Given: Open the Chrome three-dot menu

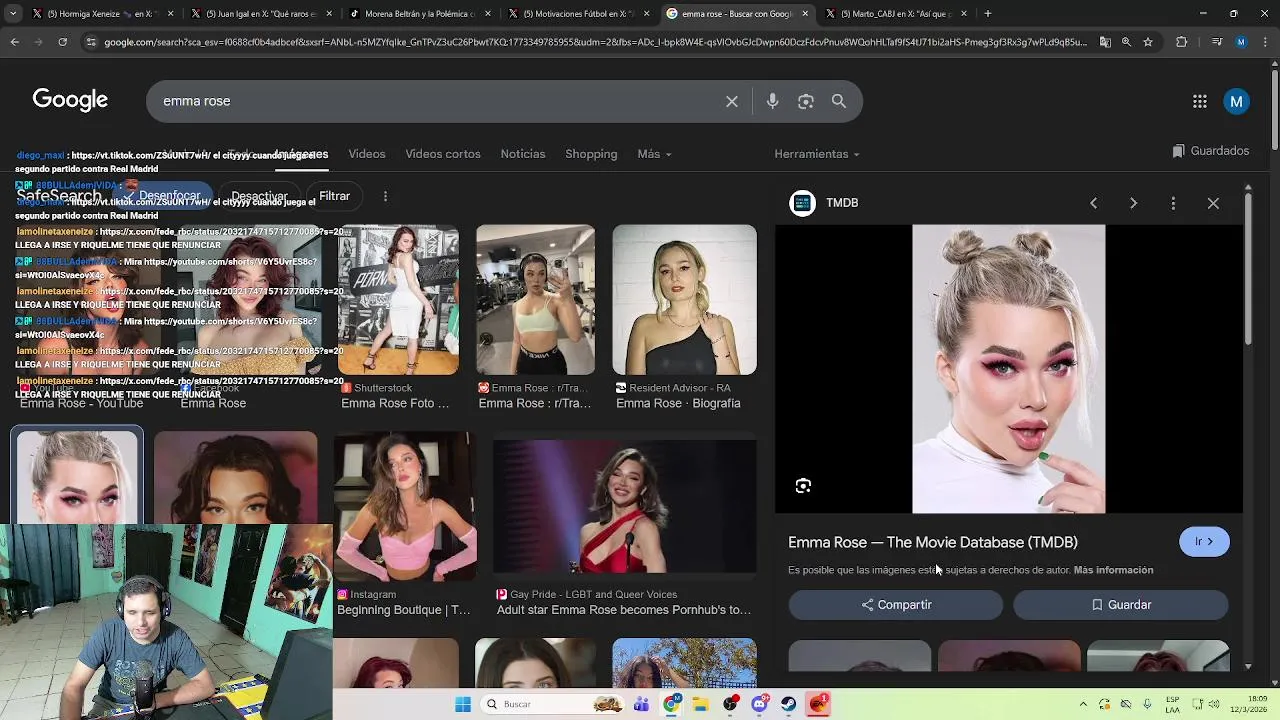Looking at the screenshot, I should click(1266, 42).
